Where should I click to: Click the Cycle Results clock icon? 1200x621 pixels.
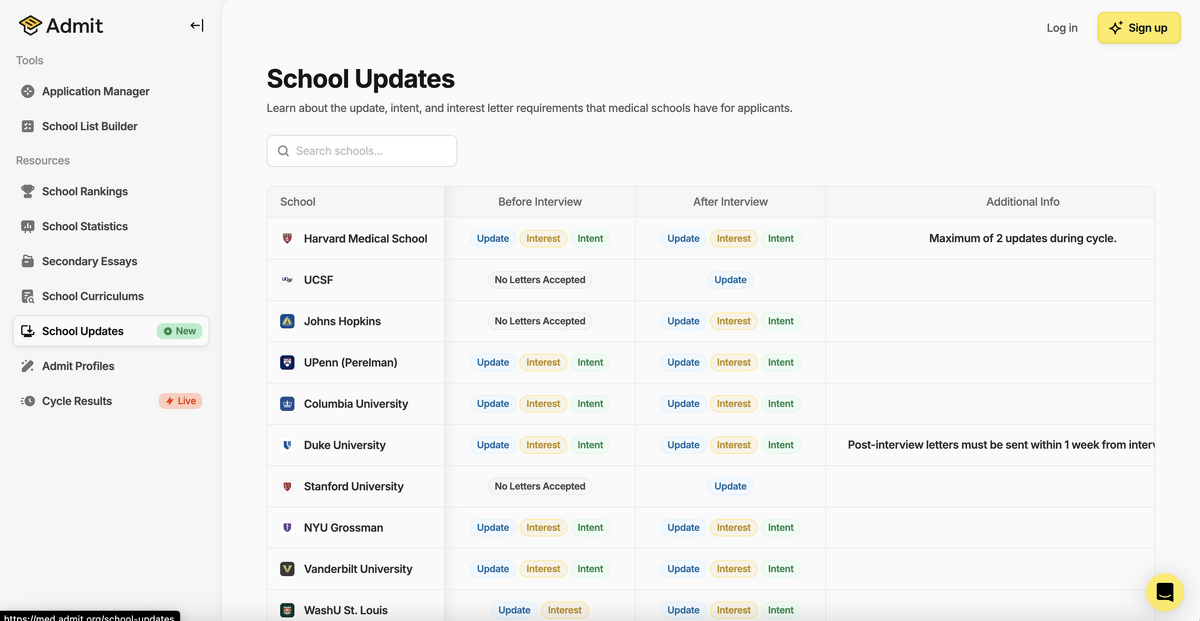coord(28,401)
